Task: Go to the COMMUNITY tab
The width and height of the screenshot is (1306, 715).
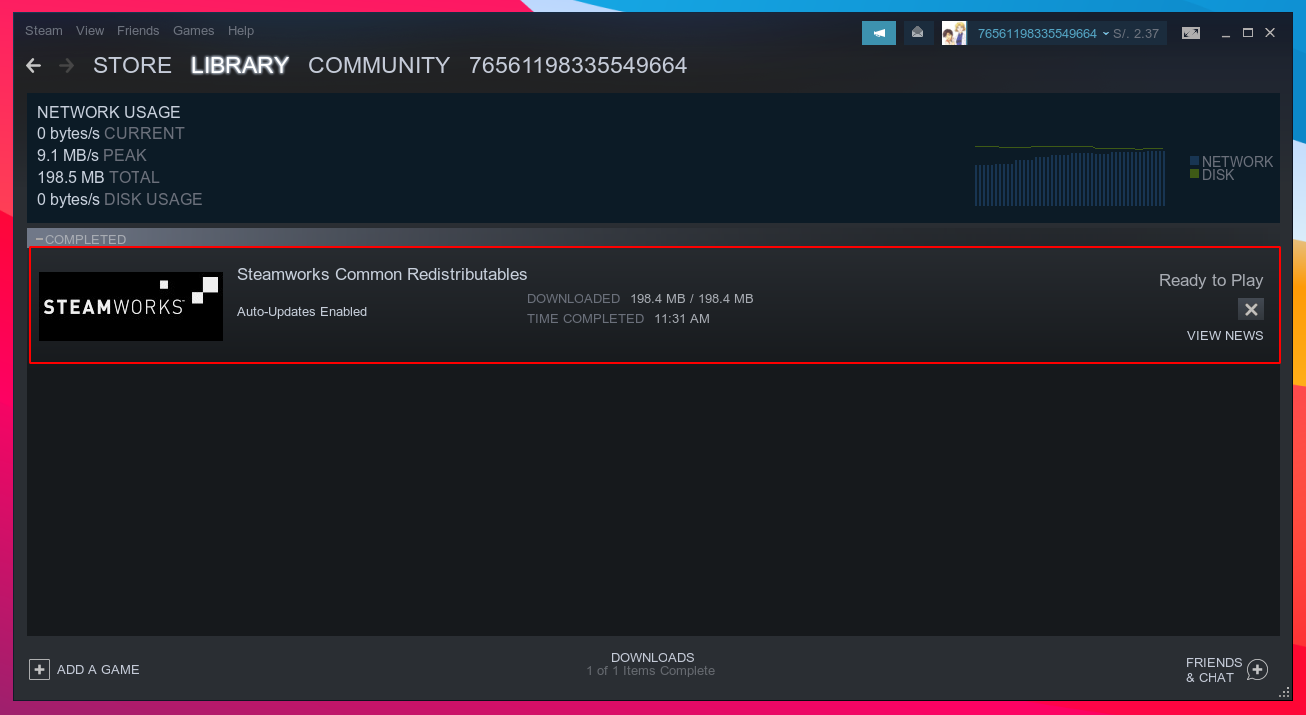Action: pos(379,66)
